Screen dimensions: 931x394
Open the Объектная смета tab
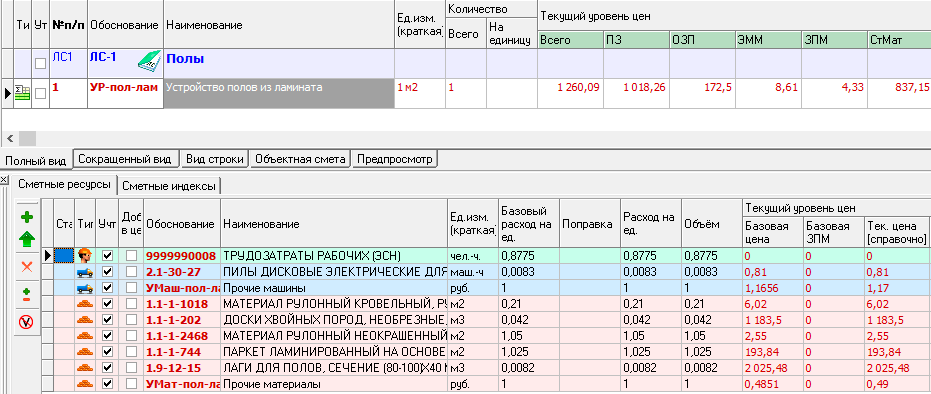coord(300,159)
